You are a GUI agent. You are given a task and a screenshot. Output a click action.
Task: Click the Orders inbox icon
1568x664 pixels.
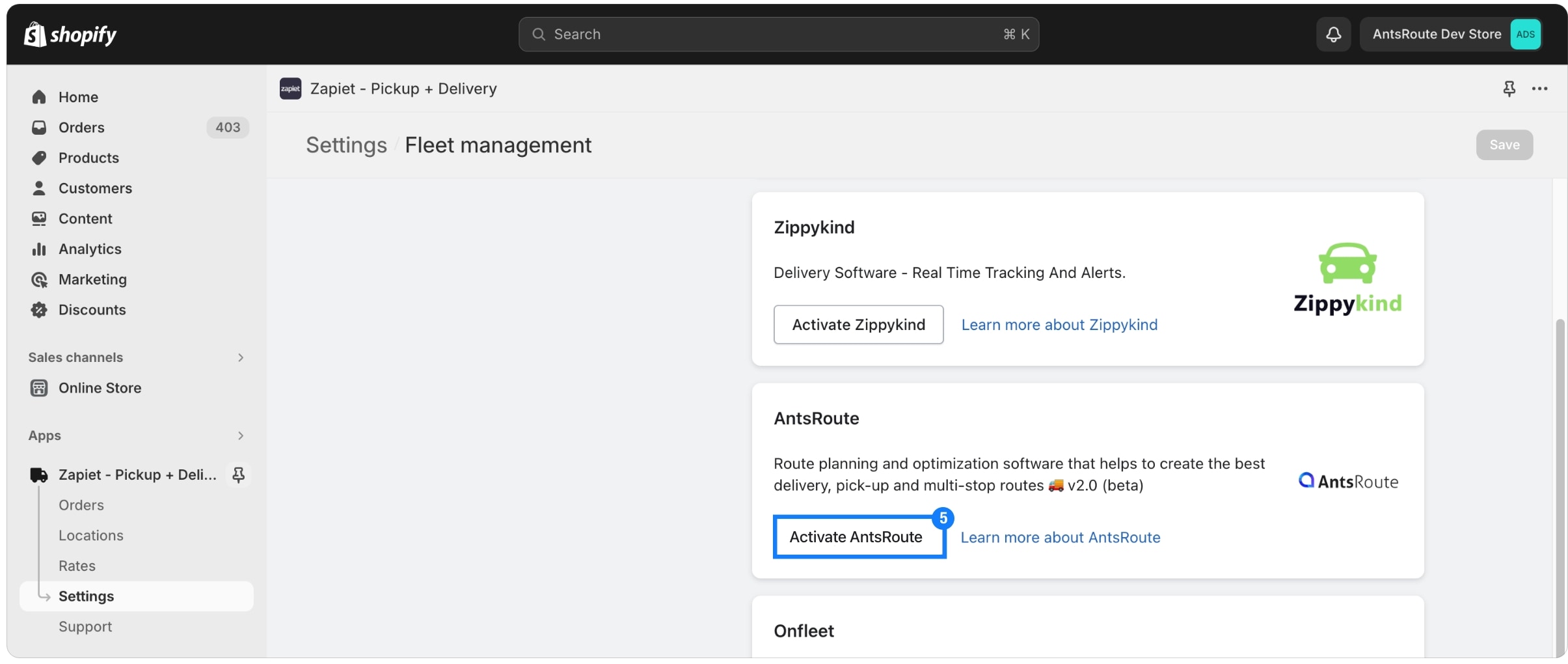pos(39,127)
